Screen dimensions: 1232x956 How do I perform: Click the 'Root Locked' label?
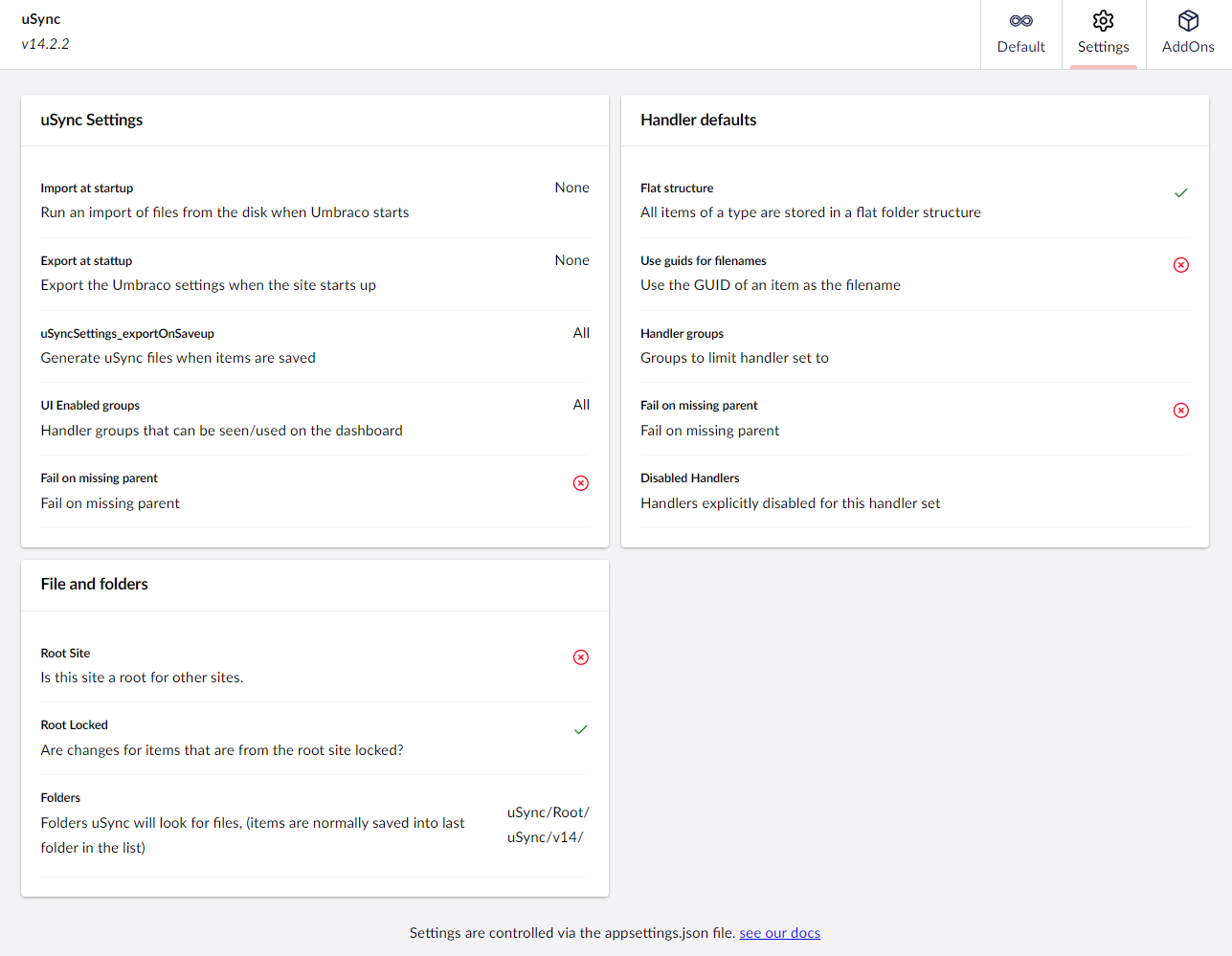pos(74,725)
